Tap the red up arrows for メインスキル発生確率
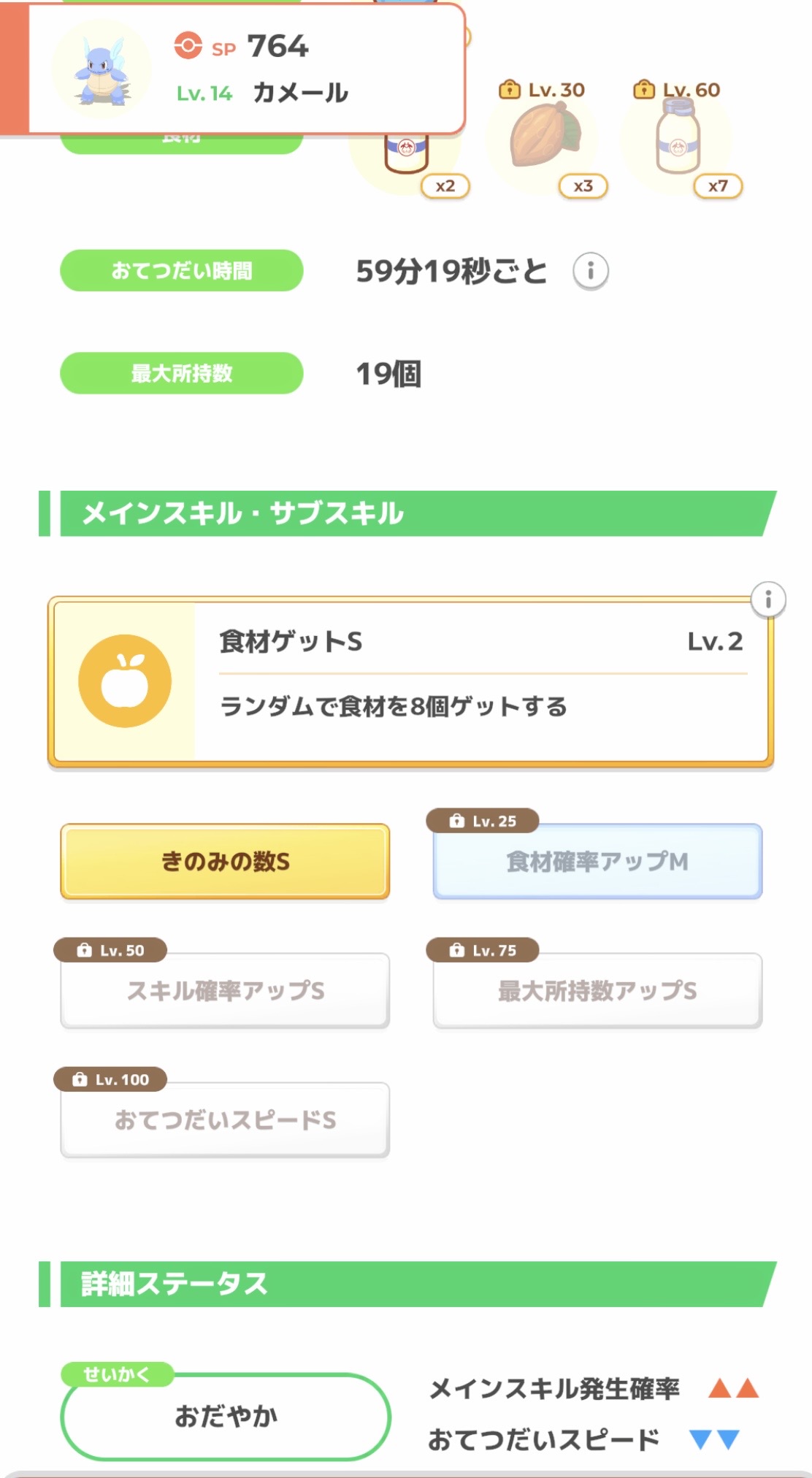 [x=733, y=1388]
